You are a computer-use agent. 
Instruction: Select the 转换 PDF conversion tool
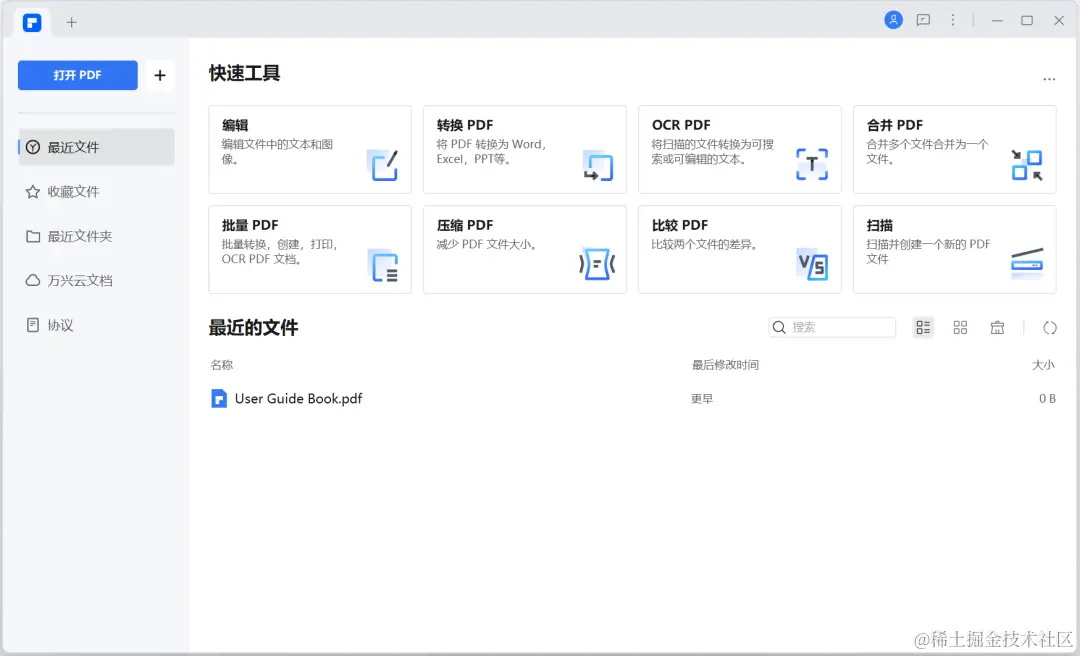[x=524, y=149]
